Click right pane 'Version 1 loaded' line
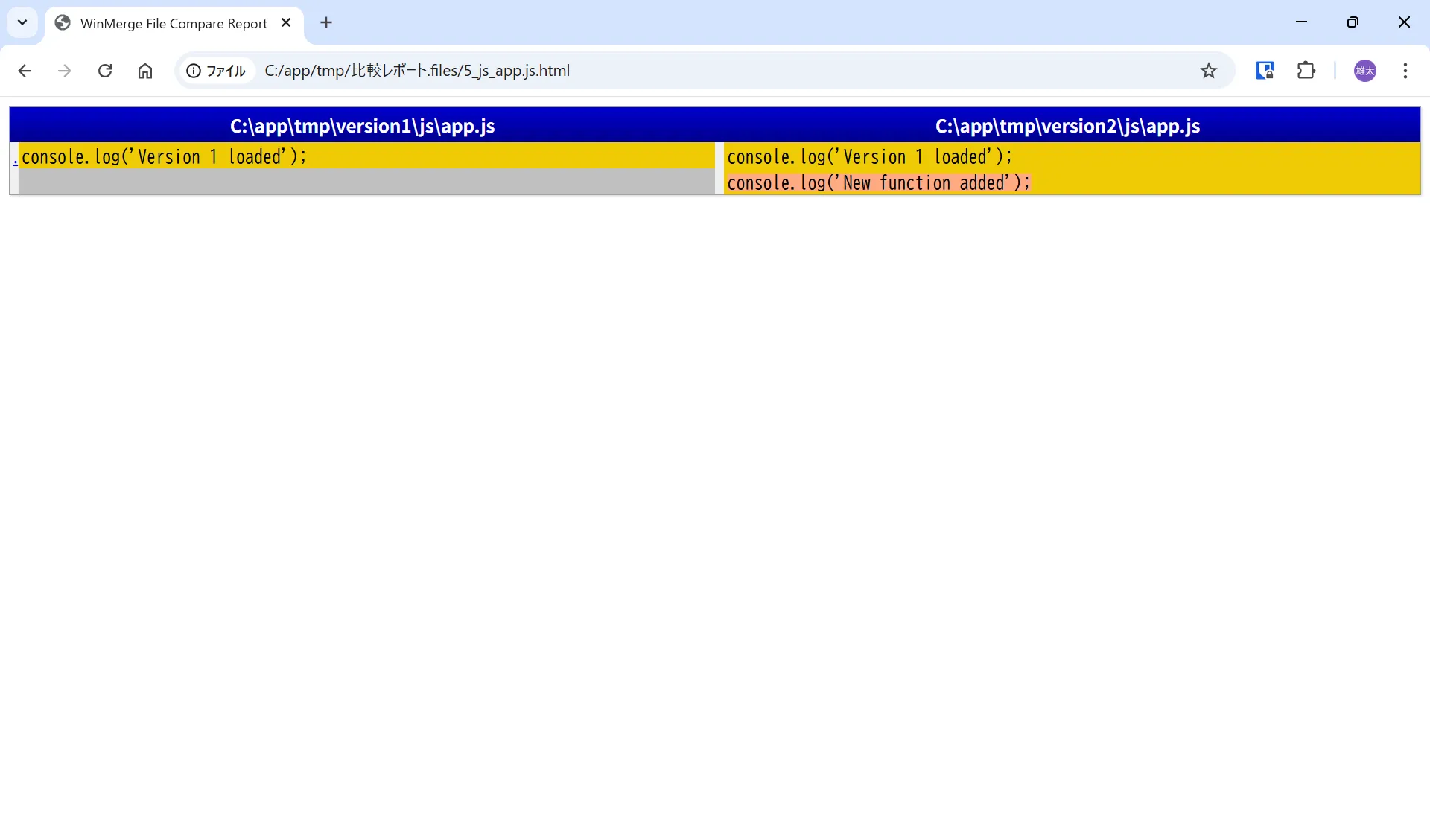1430x840 pixels. (1072, 157)
